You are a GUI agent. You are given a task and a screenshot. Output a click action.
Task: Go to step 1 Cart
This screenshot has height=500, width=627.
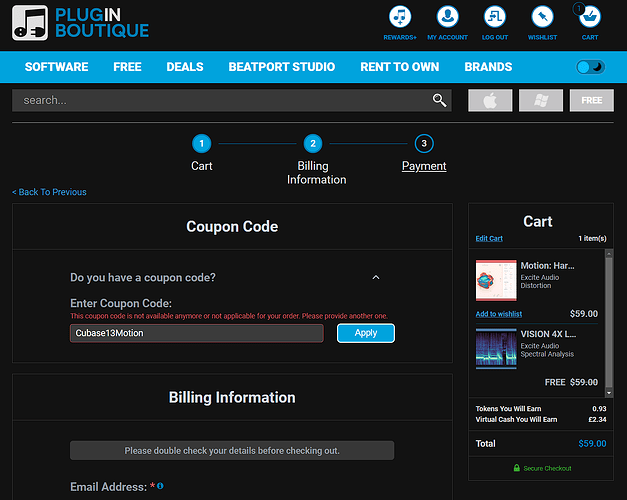[202, 144]
